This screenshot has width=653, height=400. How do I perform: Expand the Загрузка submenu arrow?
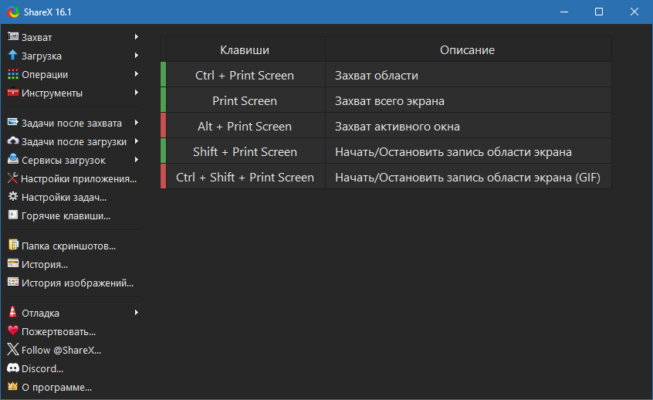pos(136,55)
